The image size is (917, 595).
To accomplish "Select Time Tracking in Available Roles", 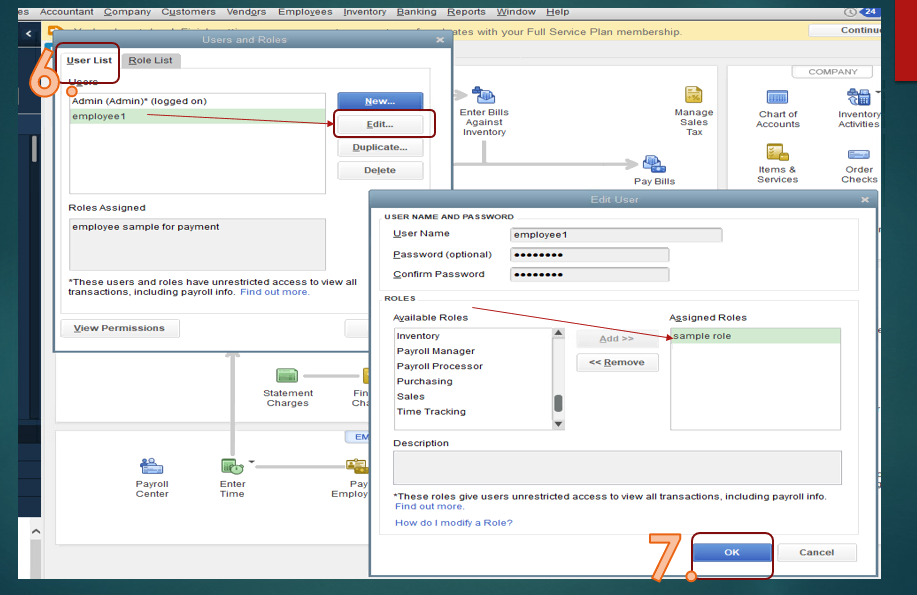I will (473, 412).
